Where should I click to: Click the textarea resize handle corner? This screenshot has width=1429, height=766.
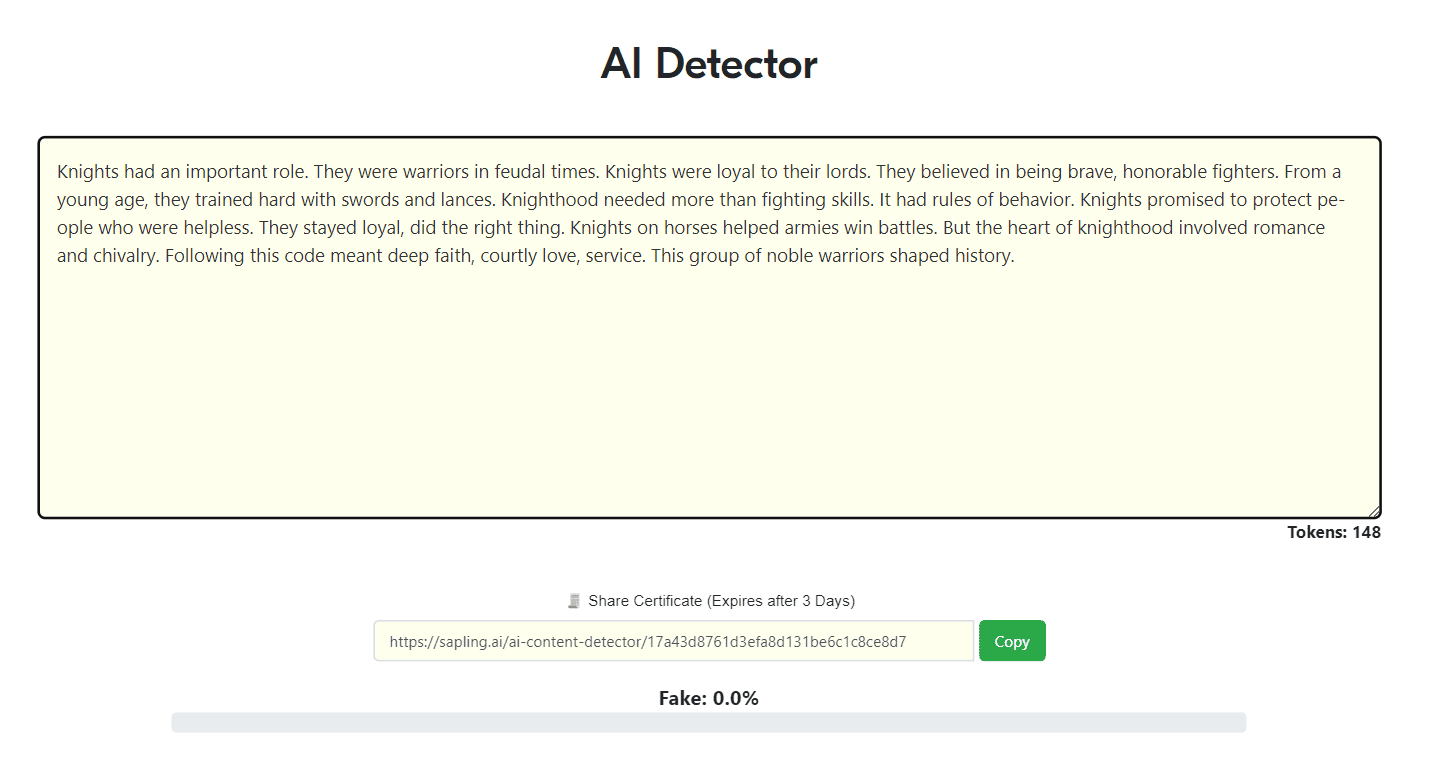point(1374,511)
